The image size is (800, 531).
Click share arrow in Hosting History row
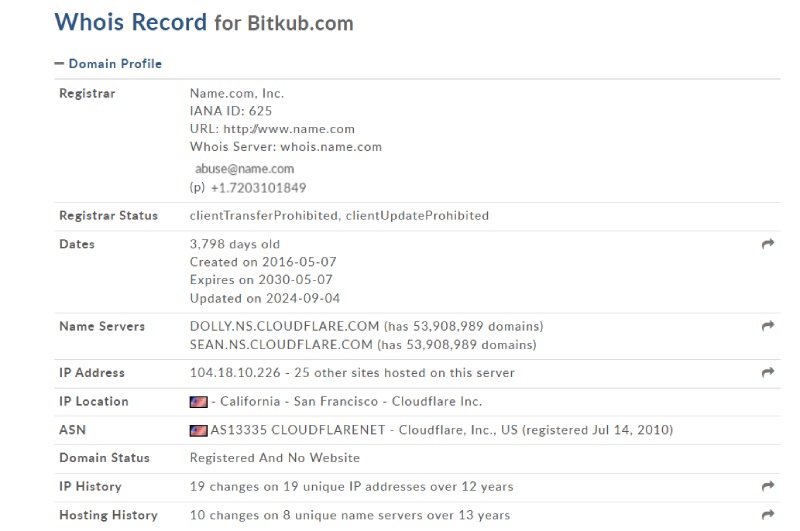pyautogui.click(x=768, y=515)
